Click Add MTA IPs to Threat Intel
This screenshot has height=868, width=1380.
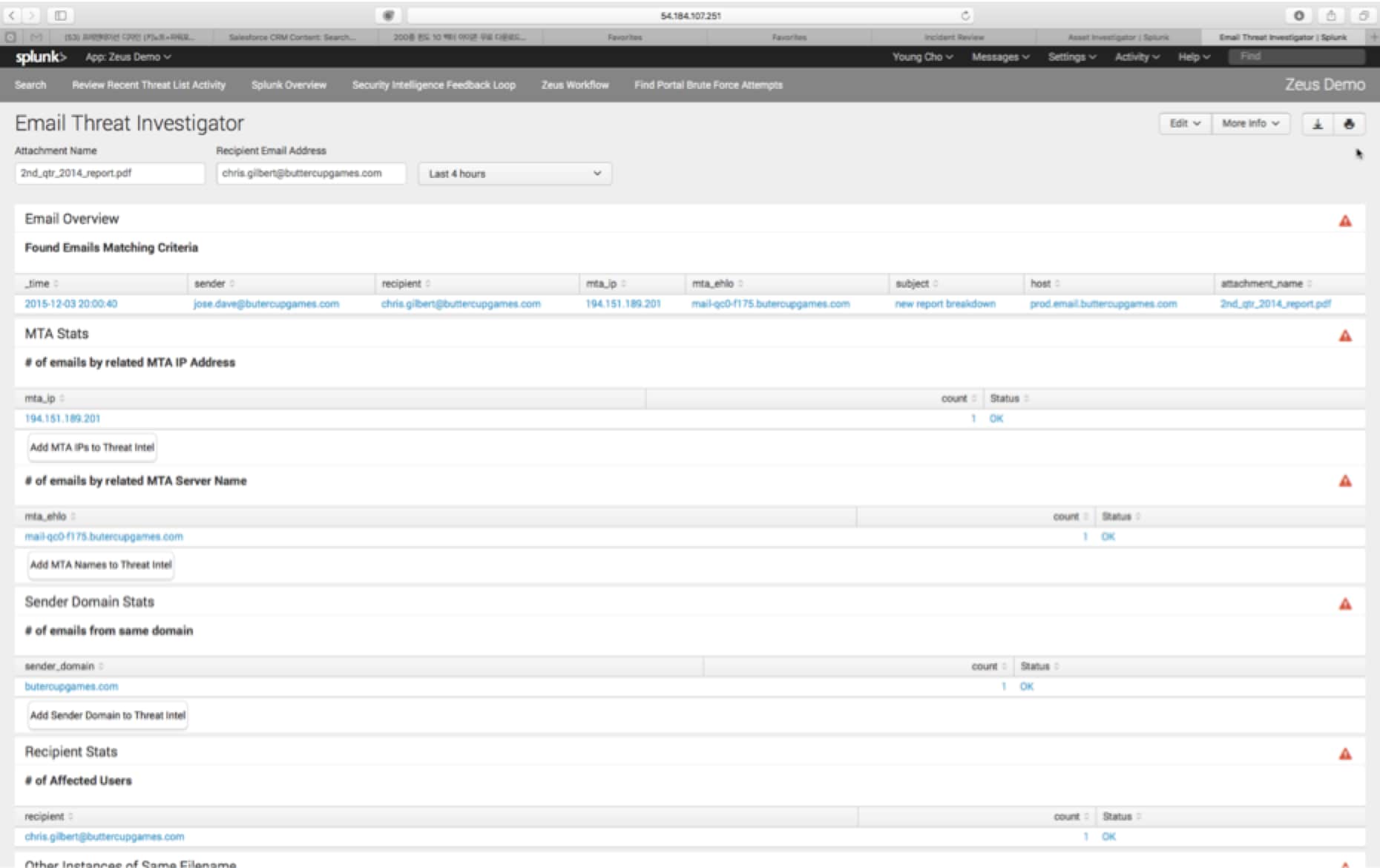(92, 447)
